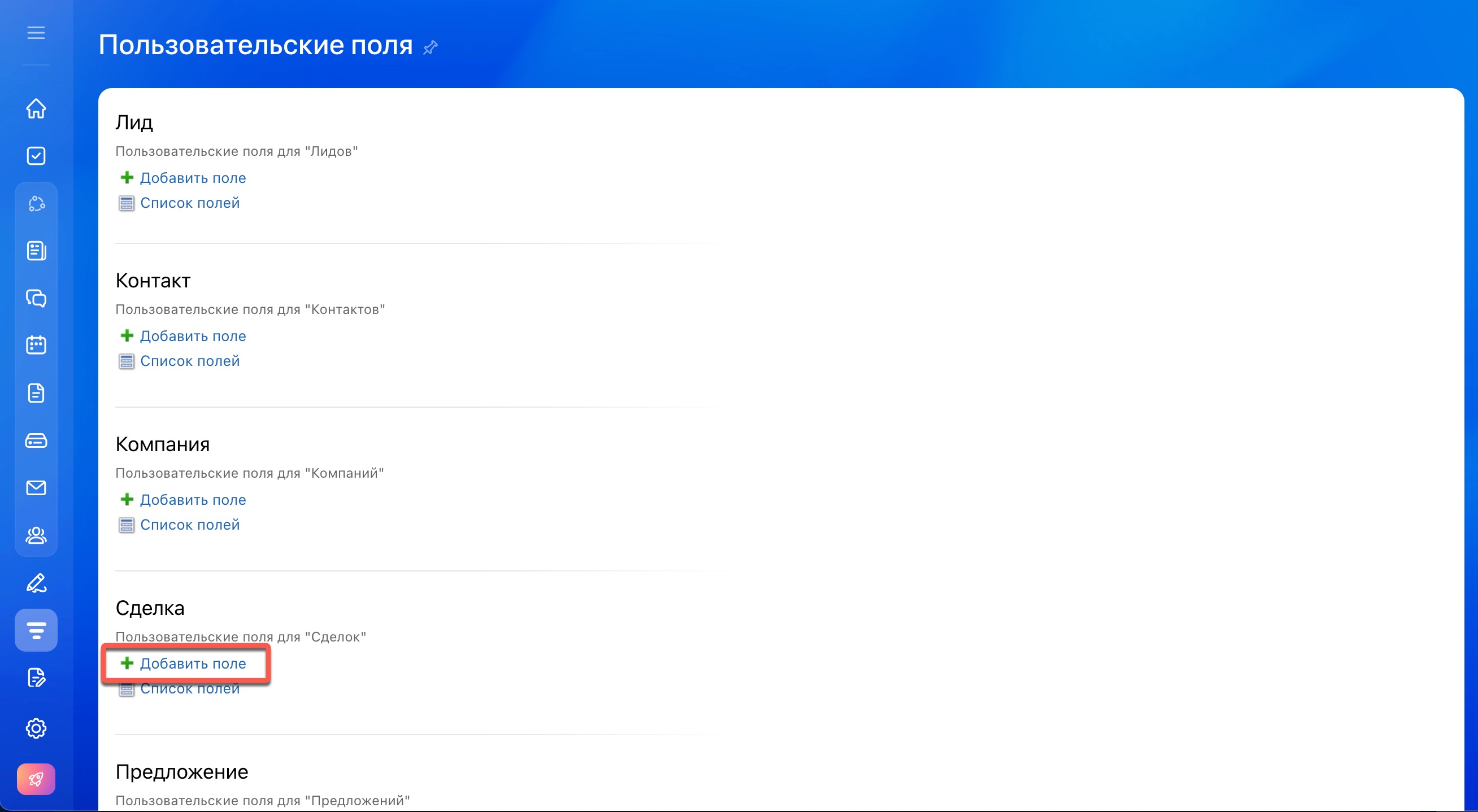Image resolution: width=1478 pixels, height=812 pixels.
Task: Click the Пользовательские поля page title
Action: pyautogui.click(x=255, y=45)
